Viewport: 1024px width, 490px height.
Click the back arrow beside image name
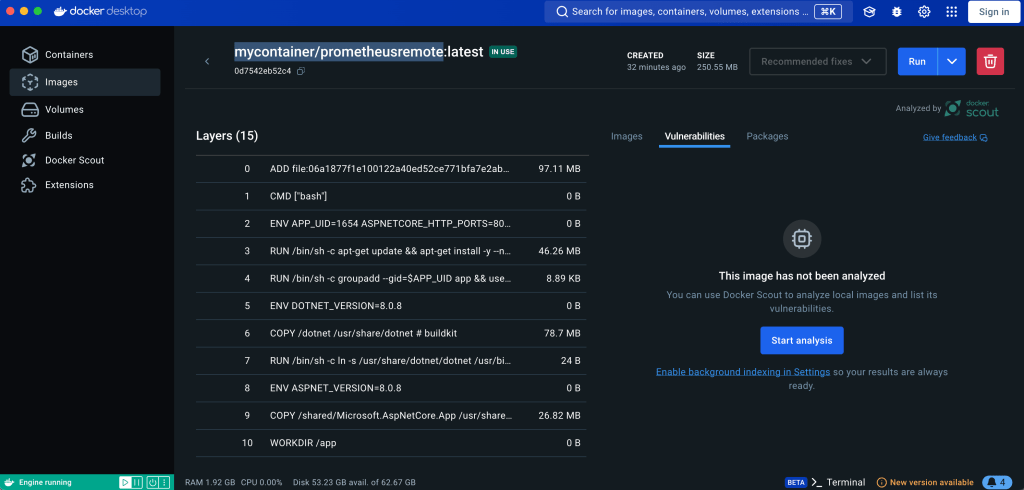point(207,61)
